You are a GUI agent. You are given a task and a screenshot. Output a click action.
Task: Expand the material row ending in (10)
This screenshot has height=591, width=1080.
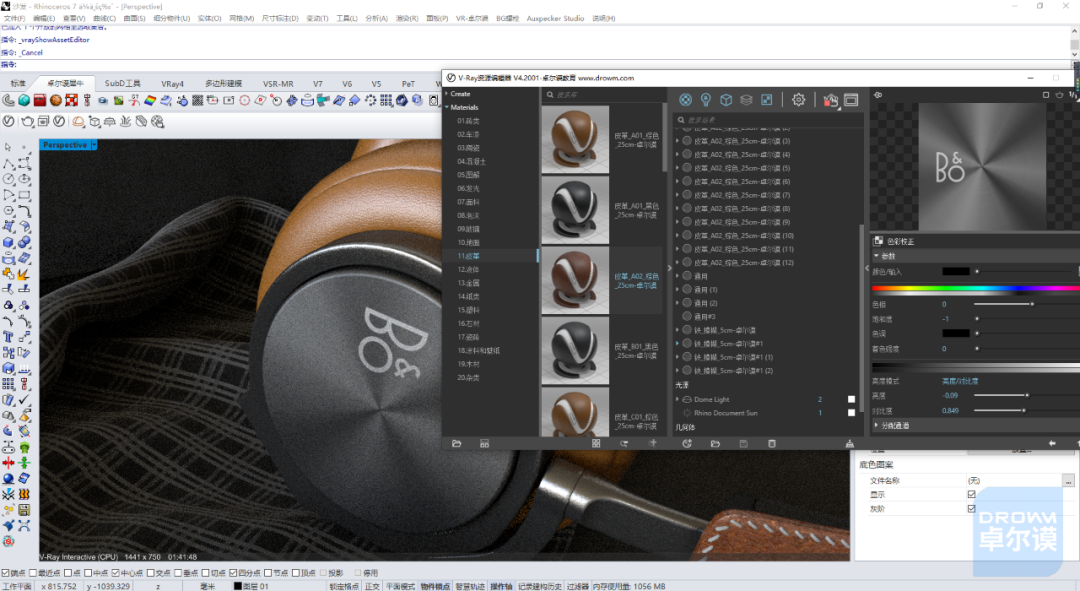click(677, 236)
